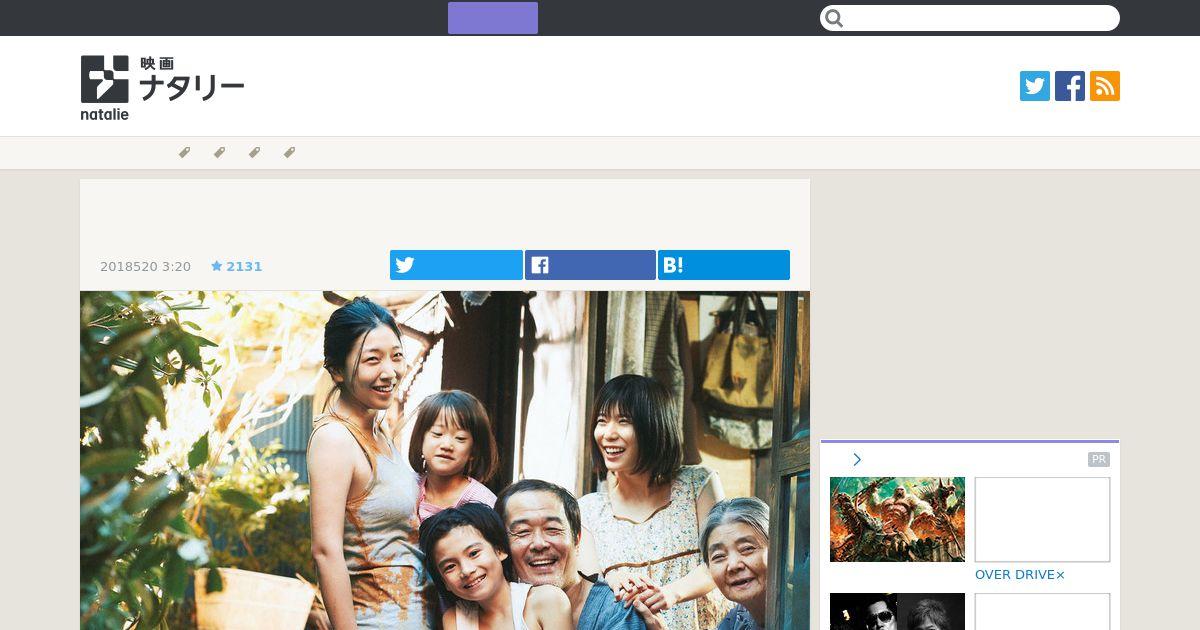Select the purple highlighted top navigation tab

pos(493,18)
